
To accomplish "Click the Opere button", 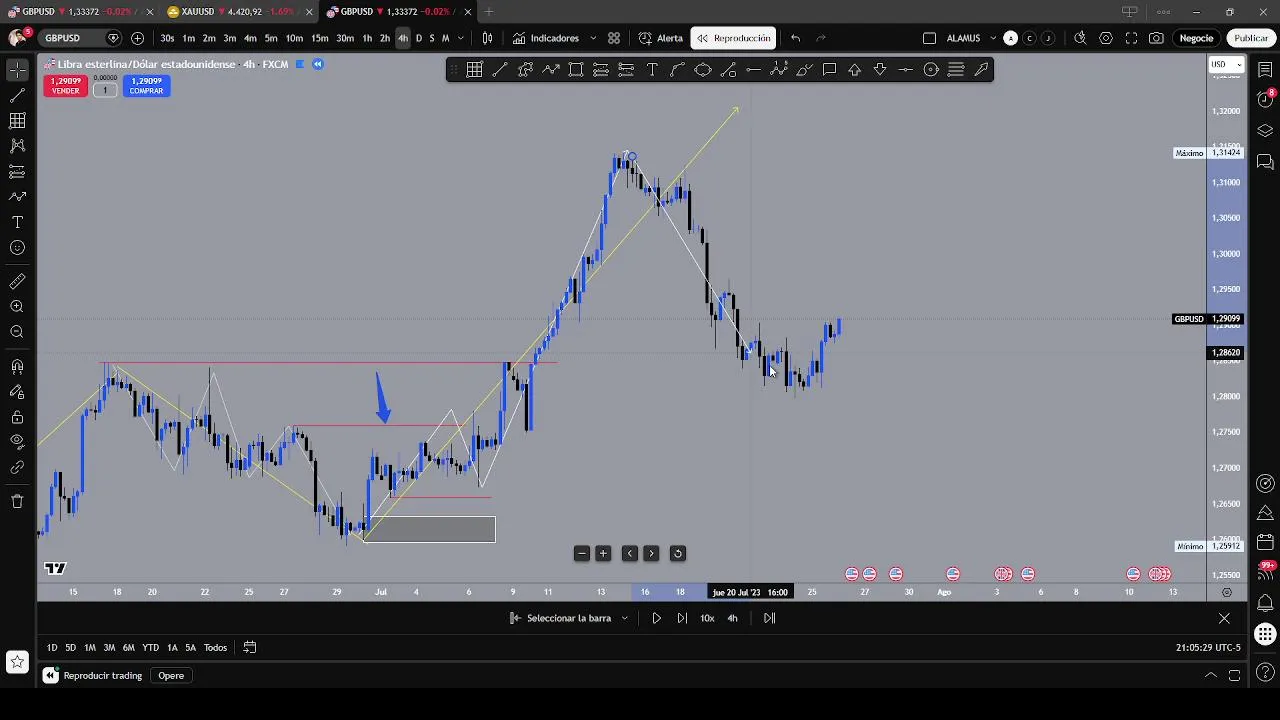I will [x=171, y=675].
